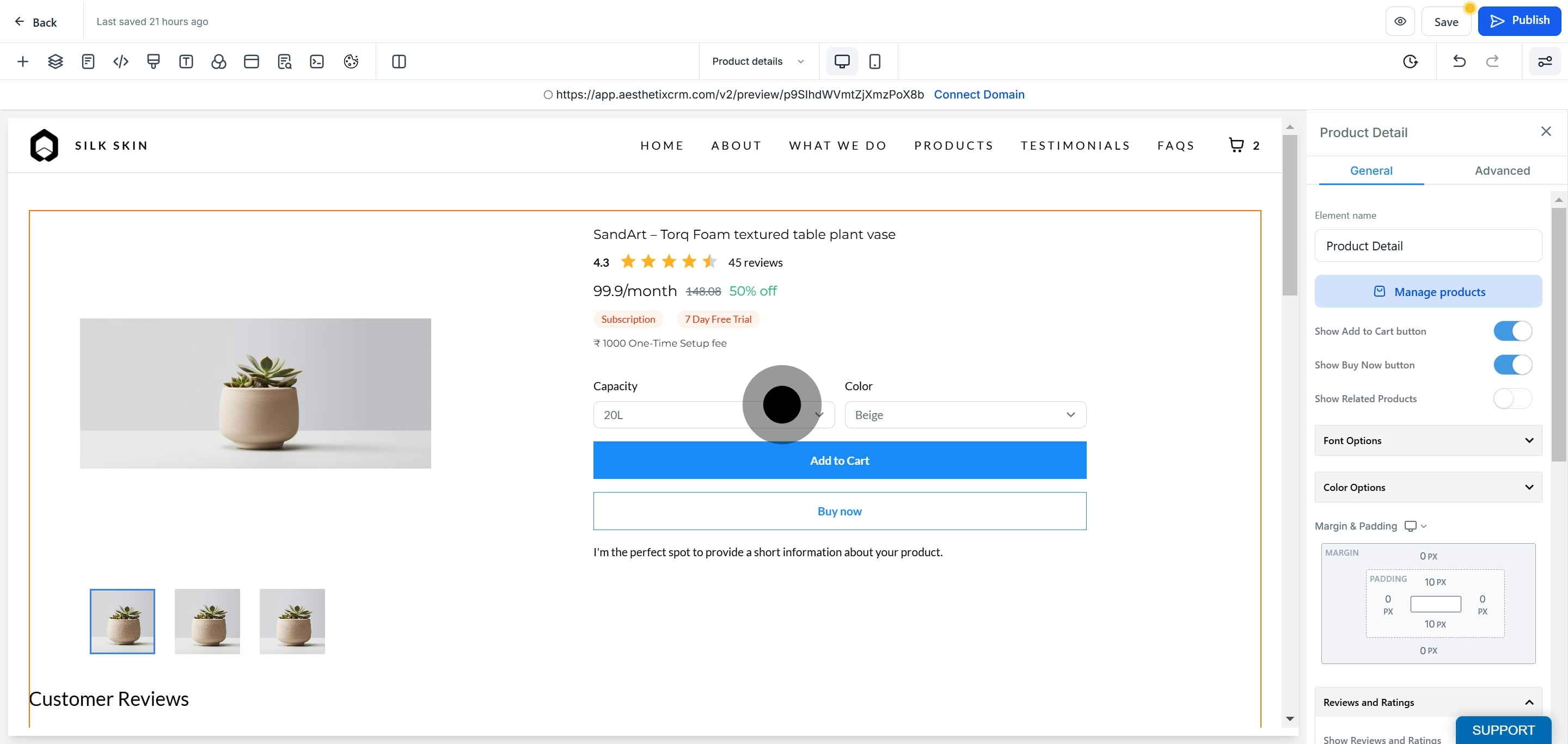
Task: Click the Publish button
Action: pyautogui.click(x=1520, y=21)
